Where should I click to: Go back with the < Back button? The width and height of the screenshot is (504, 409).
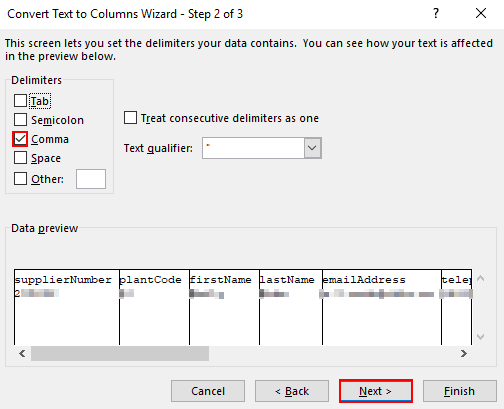(x=292, y=391)
